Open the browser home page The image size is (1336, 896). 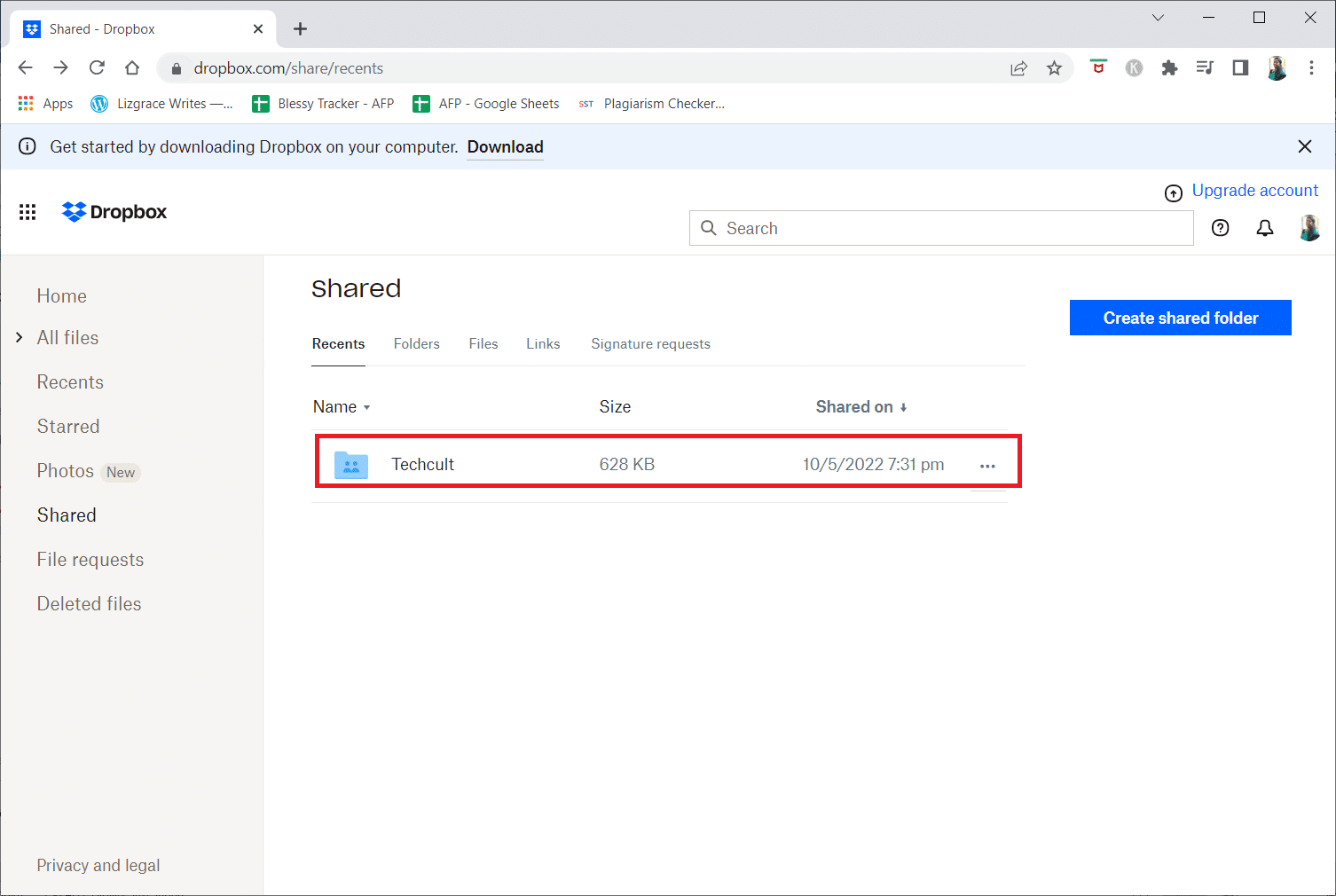132,68
